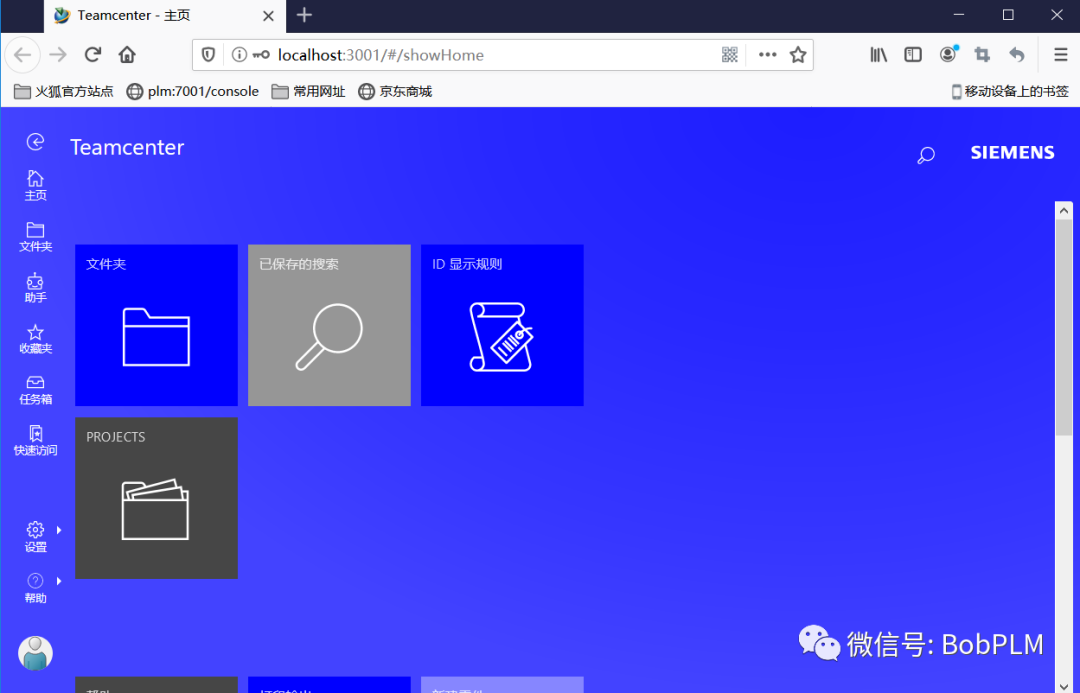Open the 助手 assistant sidebar item
This screenshot has height=693, width=1080.
pyautogui.click(x=35, y=288)
